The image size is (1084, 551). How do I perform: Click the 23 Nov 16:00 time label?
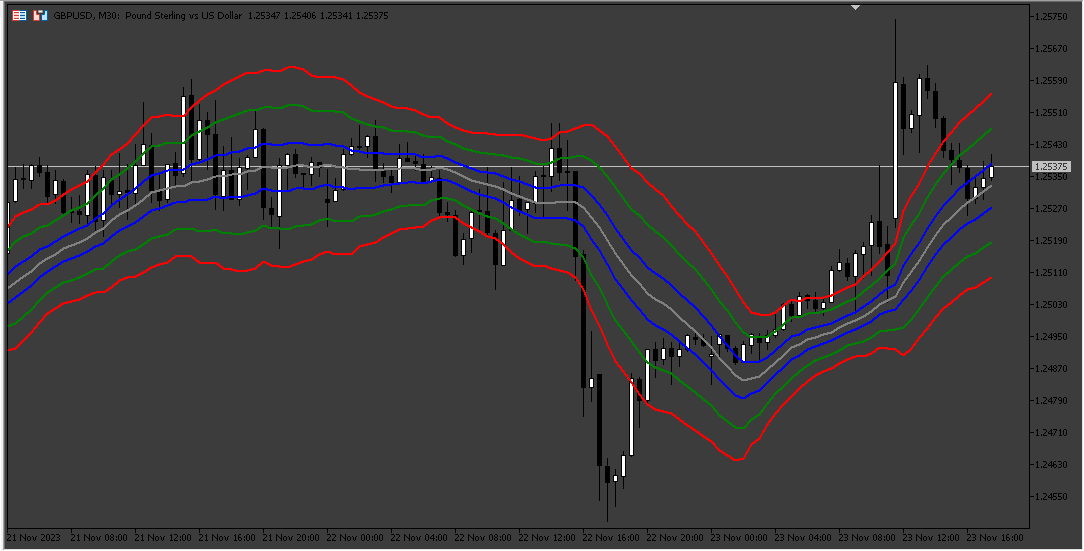tap(994, 538)
